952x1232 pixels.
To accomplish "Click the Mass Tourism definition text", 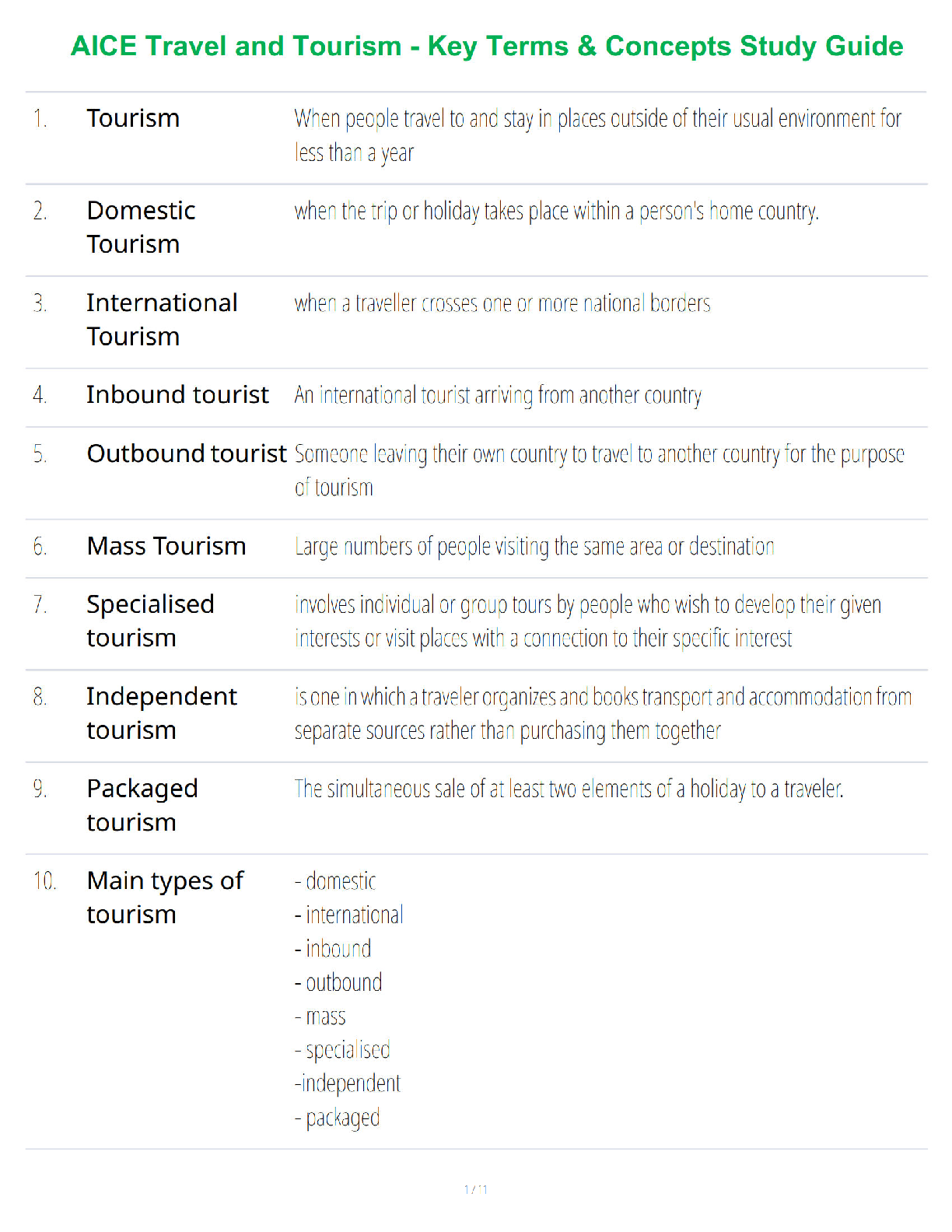I will coord(534,547).
